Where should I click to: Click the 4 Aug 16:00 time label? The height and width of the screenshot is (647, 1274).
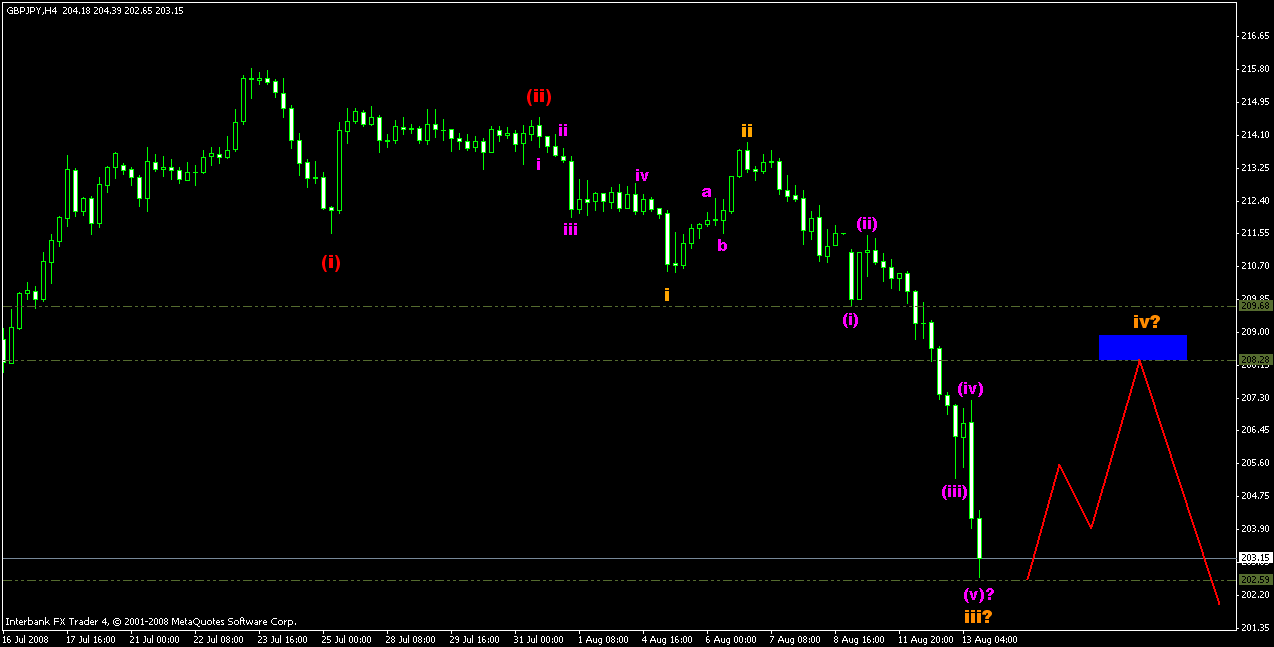pyautogui.click(x=667, y=639)
